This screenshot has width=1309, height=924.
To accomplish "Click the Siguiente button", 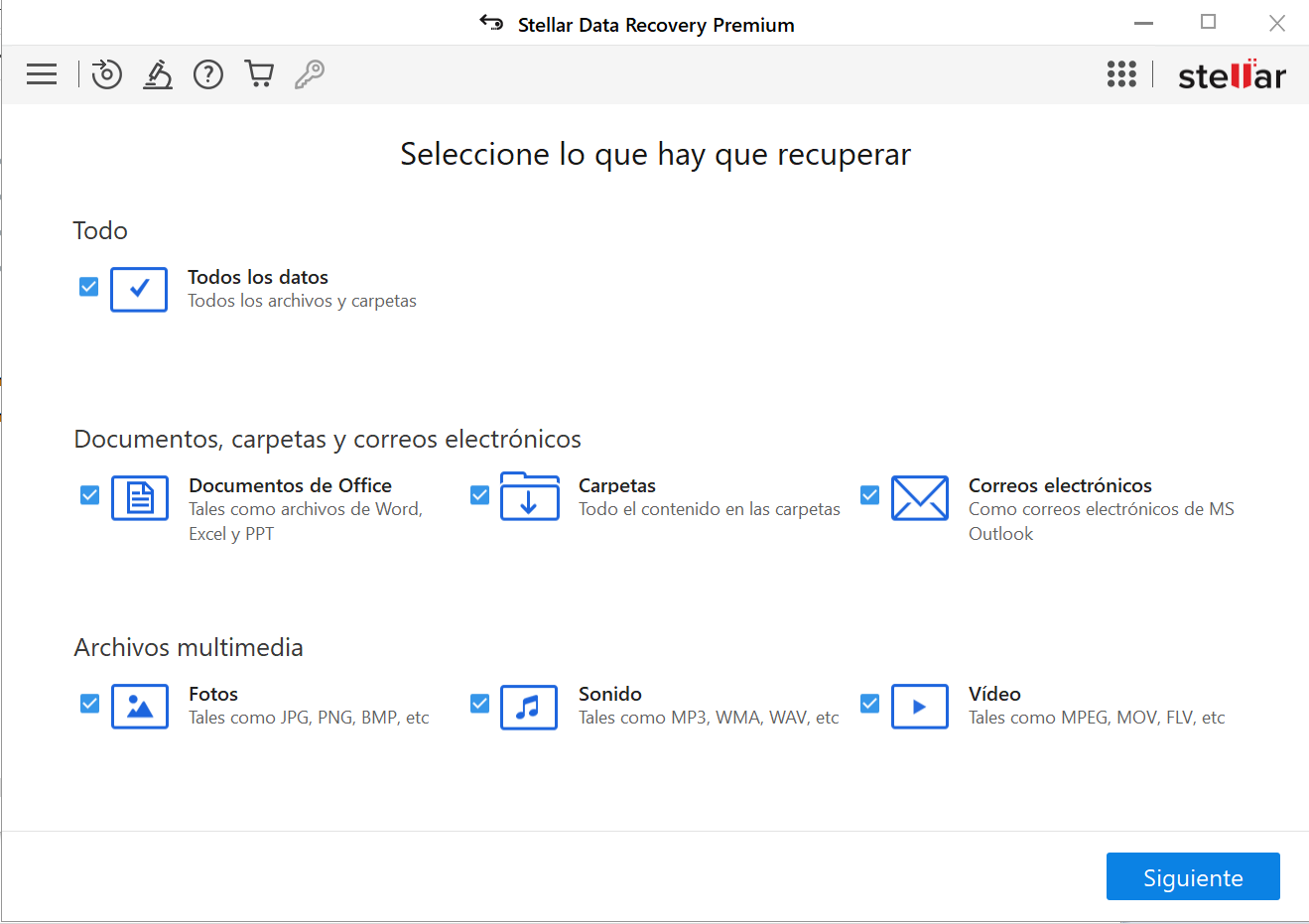I will [x=1192, y=876].
